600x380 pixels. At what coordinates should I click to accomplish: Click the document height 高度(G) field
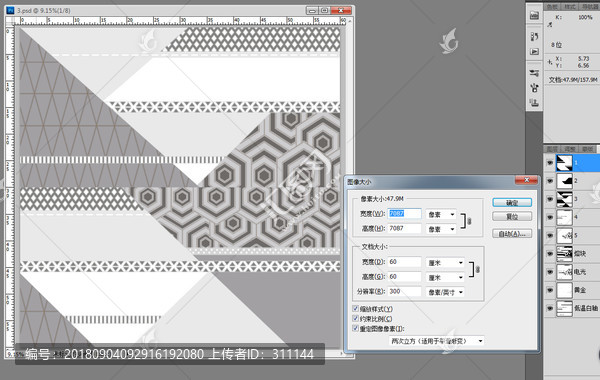tap(404, 276)
